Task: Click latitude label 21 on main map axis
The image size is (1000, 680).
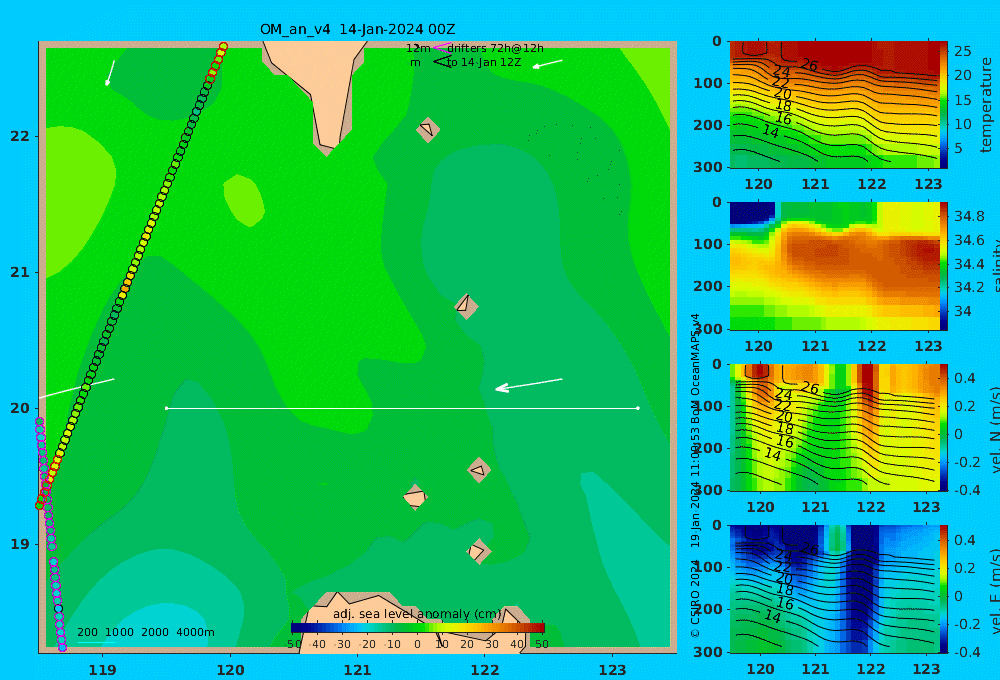Action: (20, 272)
